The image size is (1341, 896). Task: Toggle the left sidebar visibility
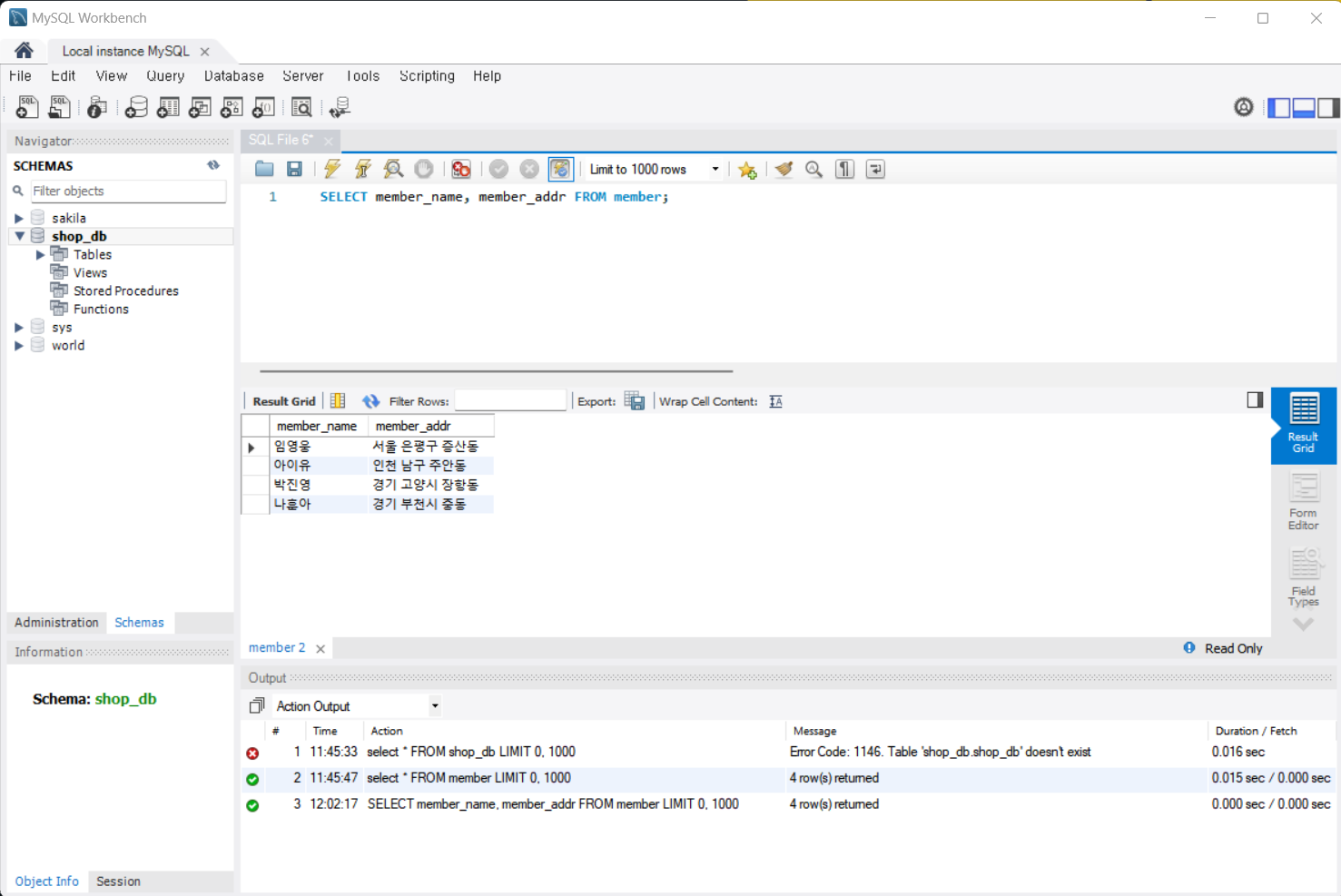(1278, 107)
